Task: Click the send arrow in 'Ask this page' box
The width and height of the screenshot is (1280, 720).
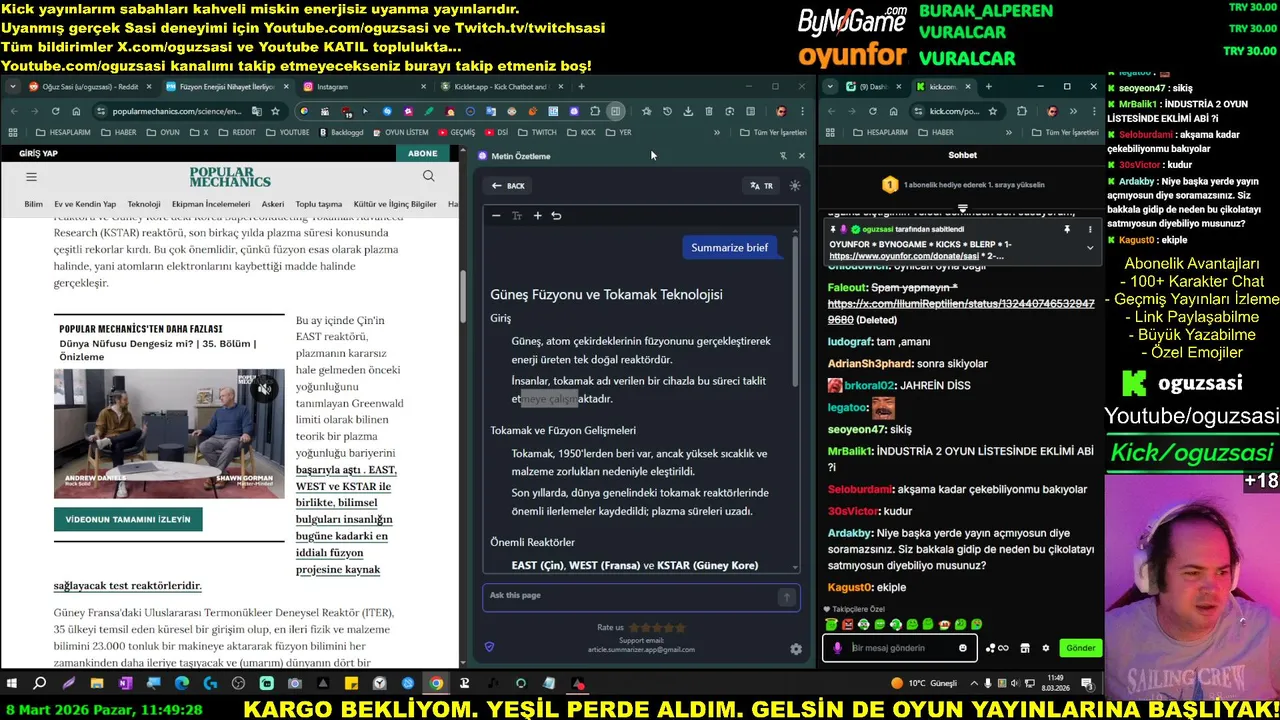Action: 787,597
